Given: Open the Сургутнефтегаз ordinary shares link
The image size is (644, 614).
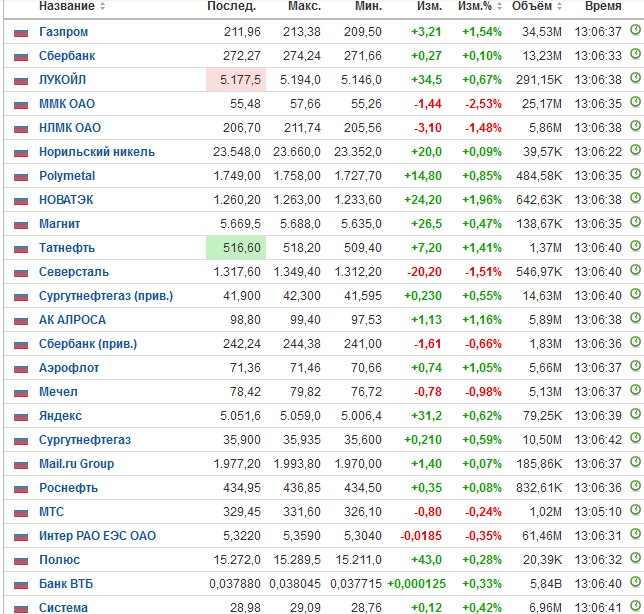Looking at the screenshot, I should [x=85, y=440].
